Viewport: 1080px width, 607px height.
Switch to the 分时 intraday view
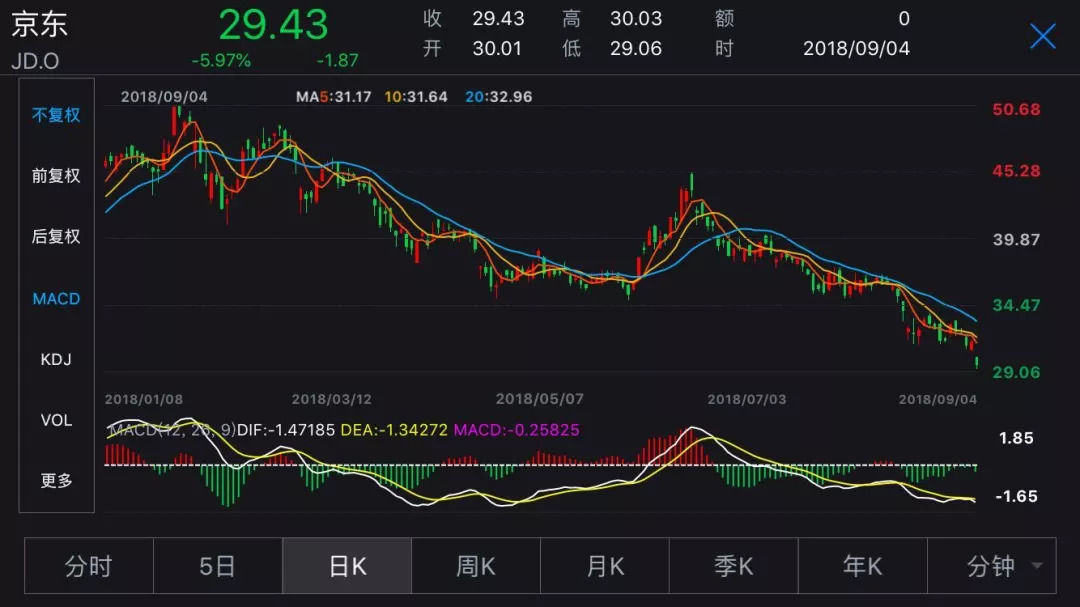88,565
